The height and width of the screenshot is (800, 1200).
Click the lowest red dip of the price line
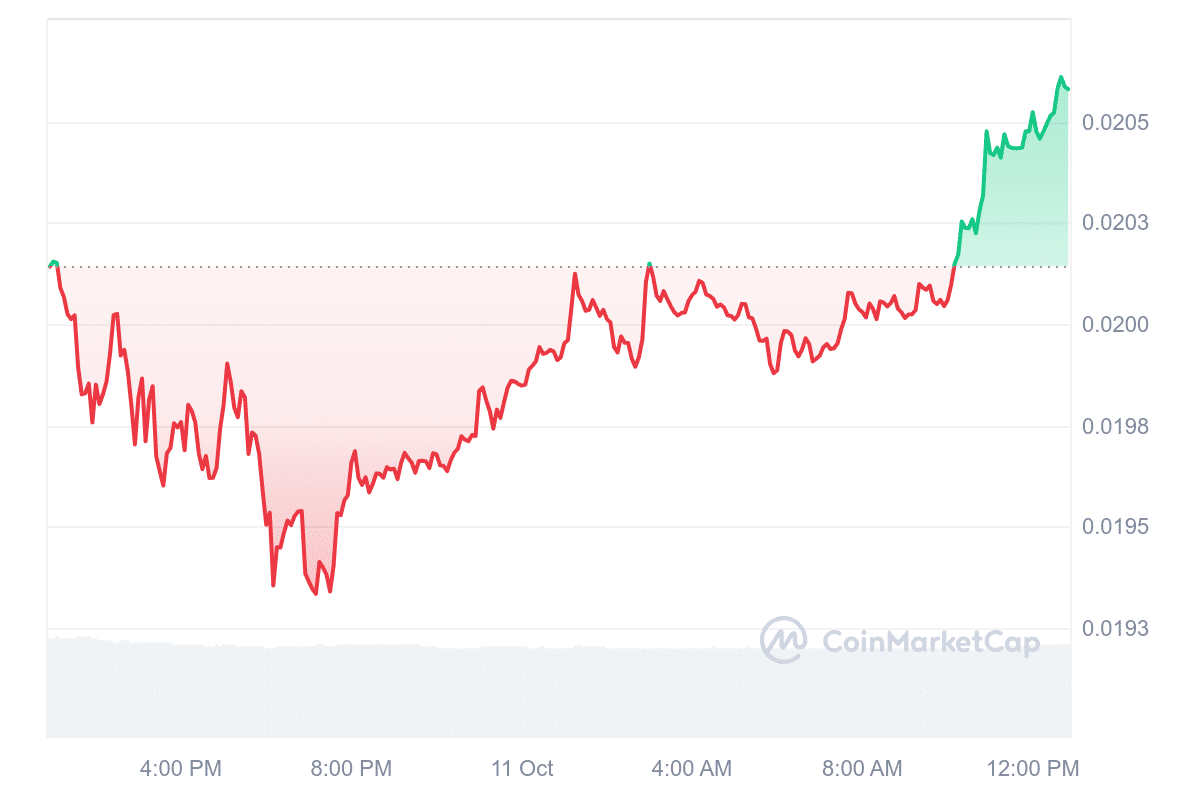tap(316, 594)
